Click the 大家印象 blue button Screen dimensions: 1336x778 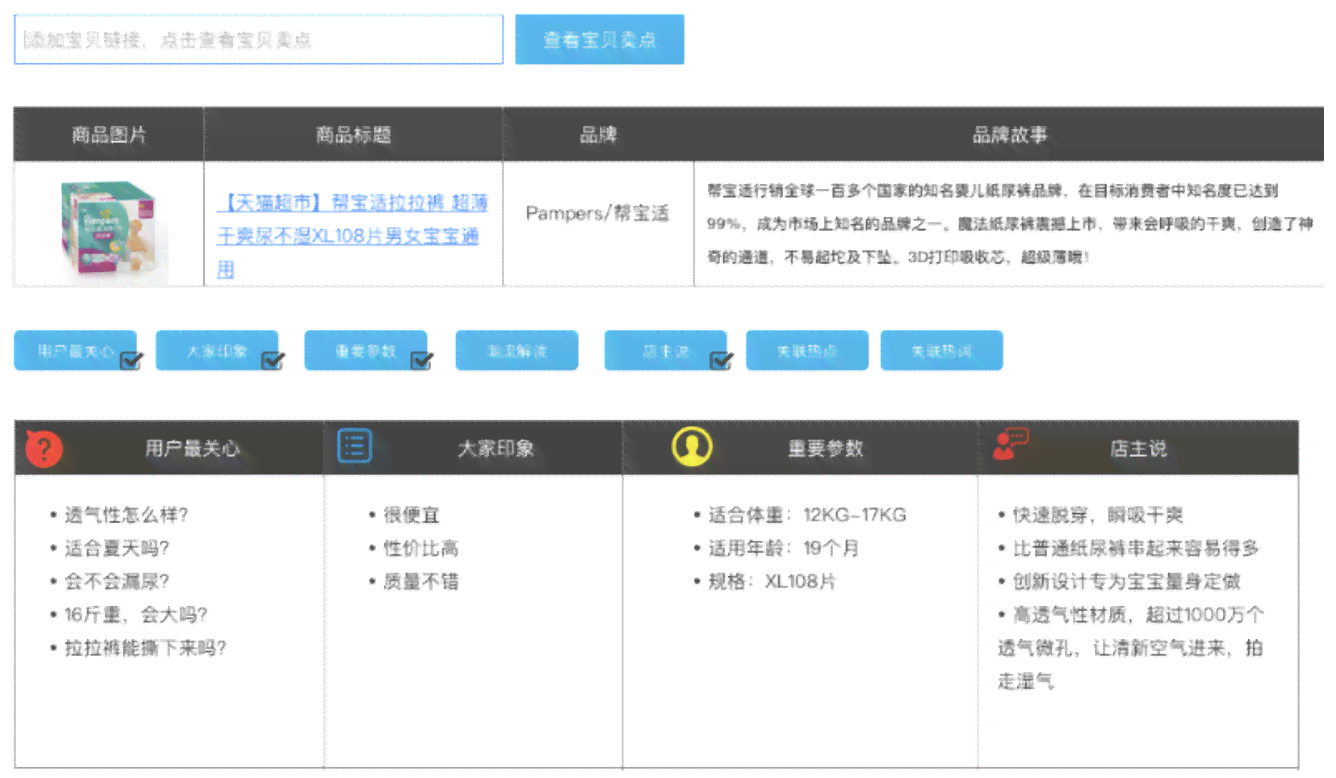[217, 351]
